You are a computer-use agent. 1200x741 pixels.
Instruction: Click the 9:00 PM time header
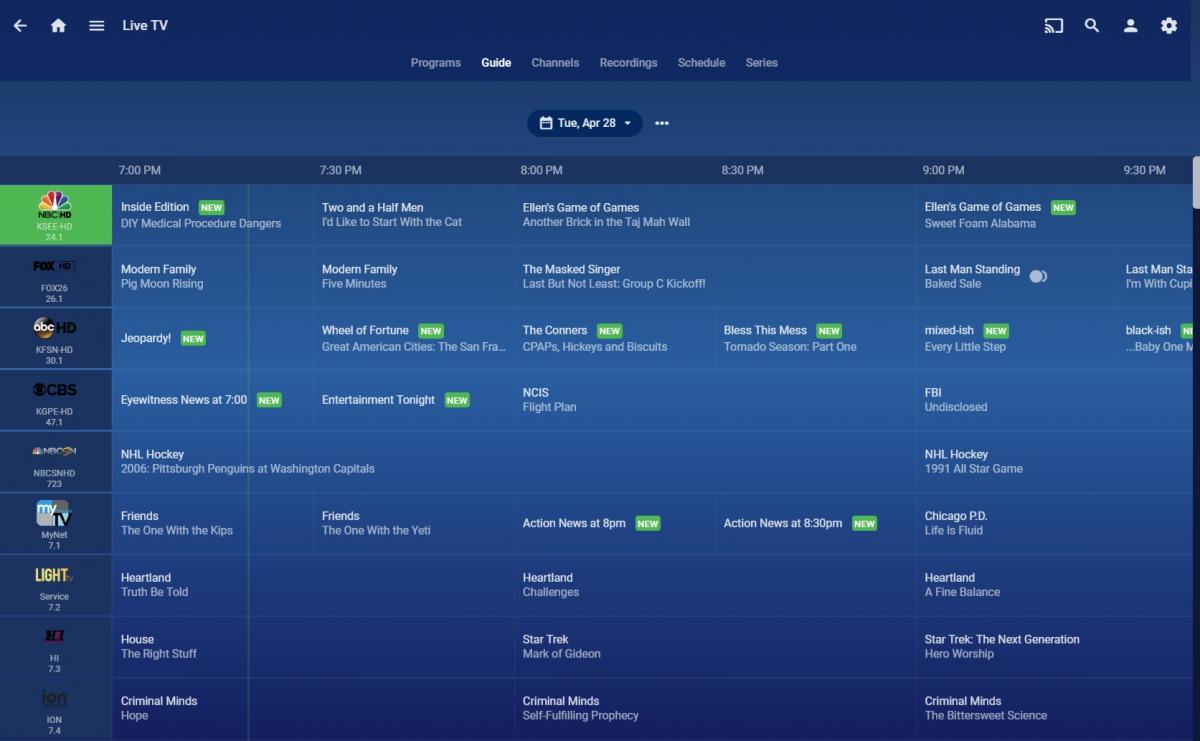(x=943, y=170)
